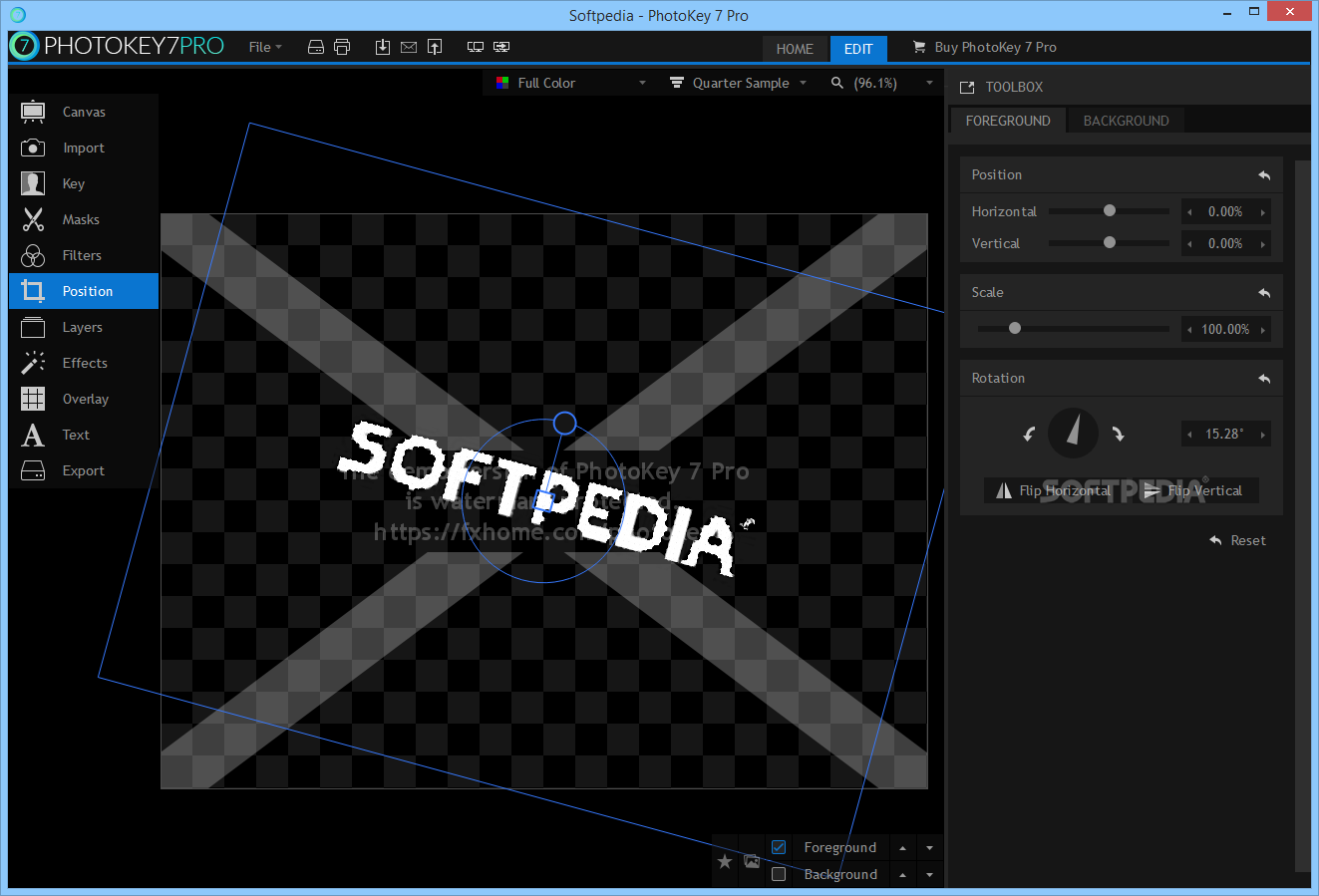The image size is (1319, 896).
Task: Select the Text tool
Action: (x=84, y=435)
